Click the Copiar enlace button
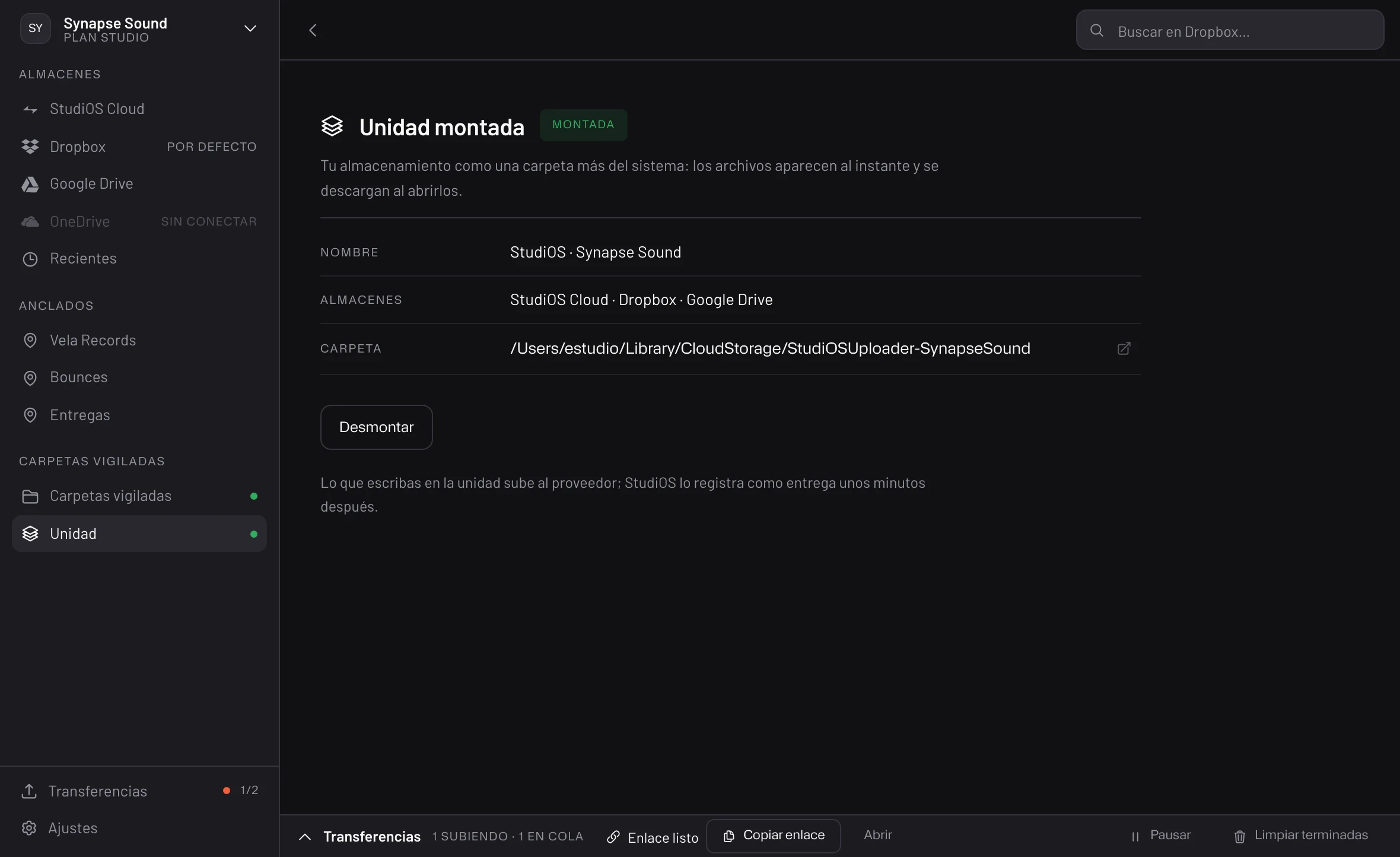 click(x=773, y=836)
